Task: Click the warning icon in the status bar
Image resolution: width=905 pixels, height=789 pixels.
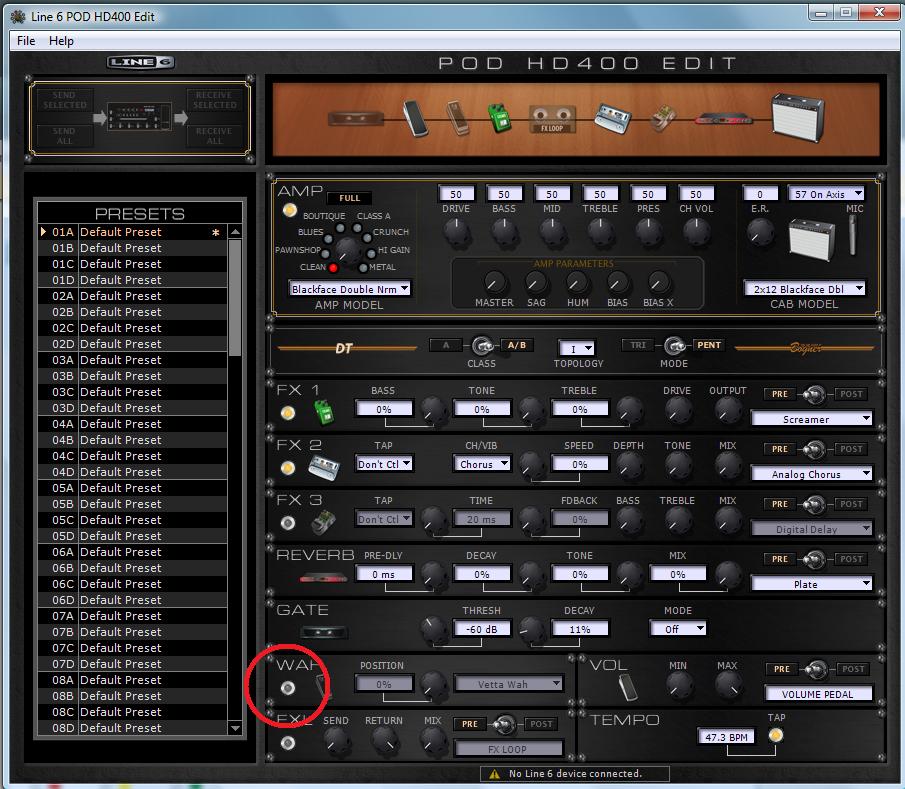Action: coord(494,774)
